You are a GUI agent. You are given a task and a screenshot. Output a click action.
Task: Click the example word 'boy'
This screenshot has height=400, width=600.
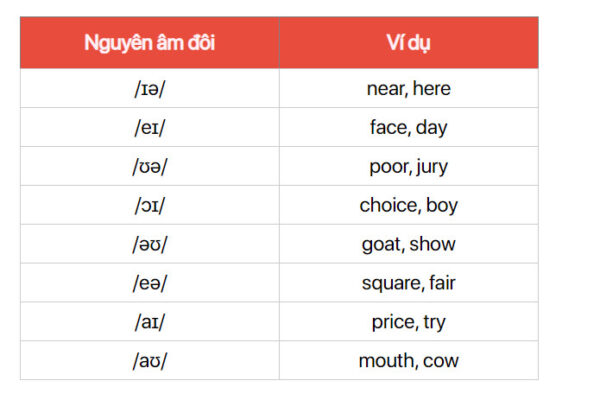pyautogui.click(x=441, y=205)
